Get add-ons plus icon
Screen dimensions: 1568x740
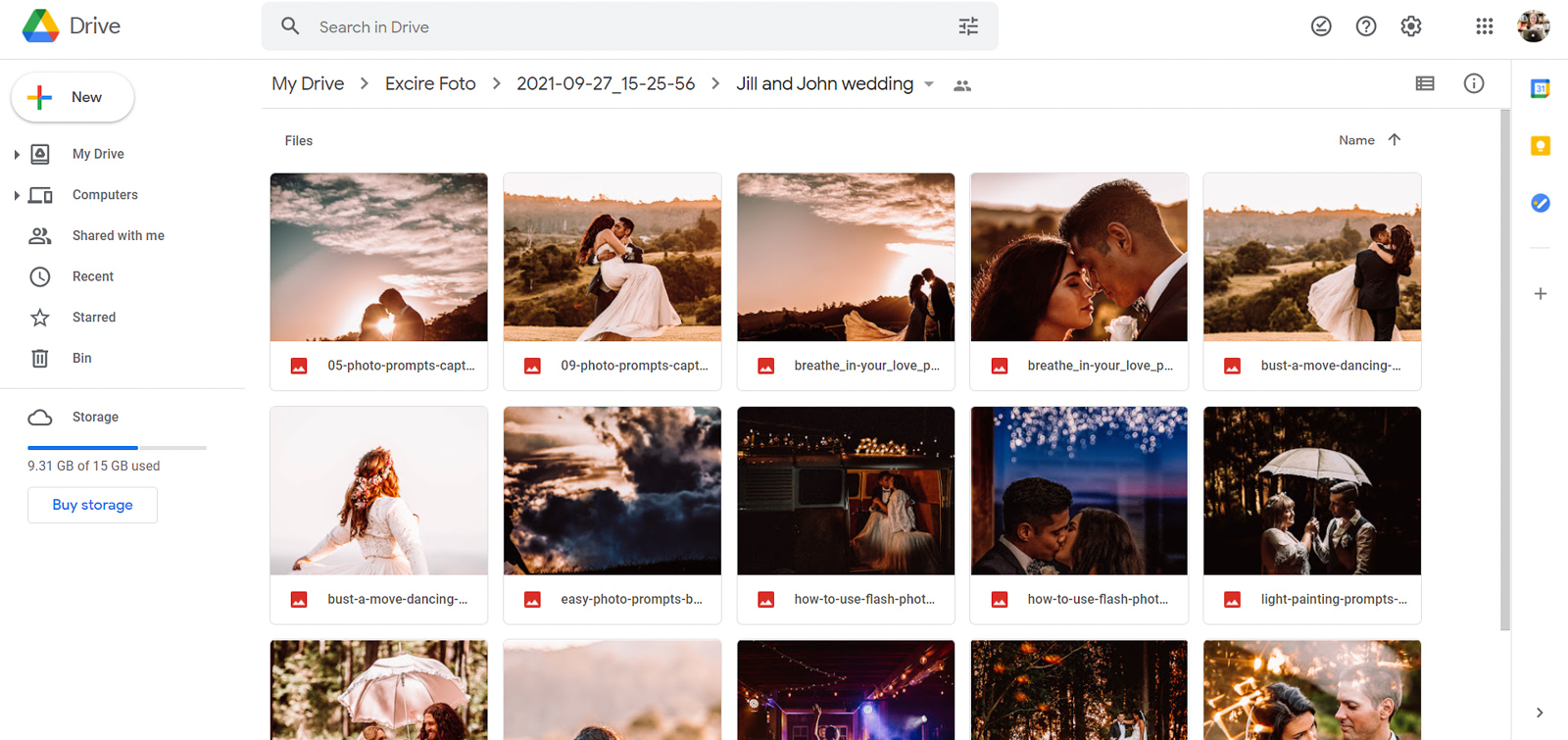point(1541,294)
